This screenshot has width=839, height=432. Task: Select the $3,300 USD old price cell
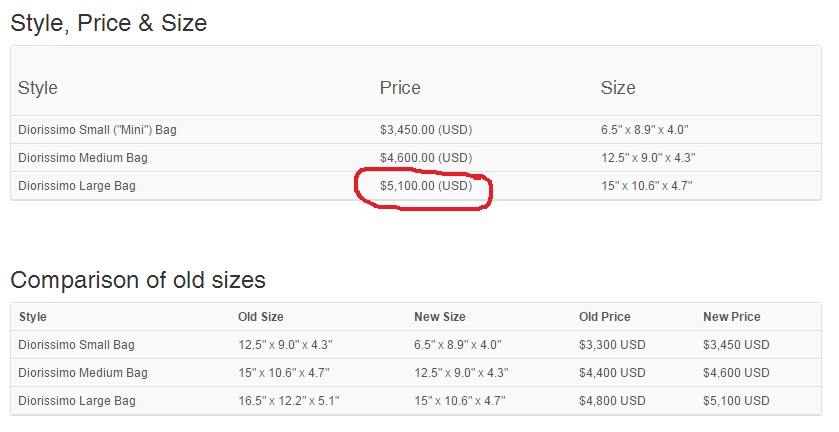click(x=612, y=345)
